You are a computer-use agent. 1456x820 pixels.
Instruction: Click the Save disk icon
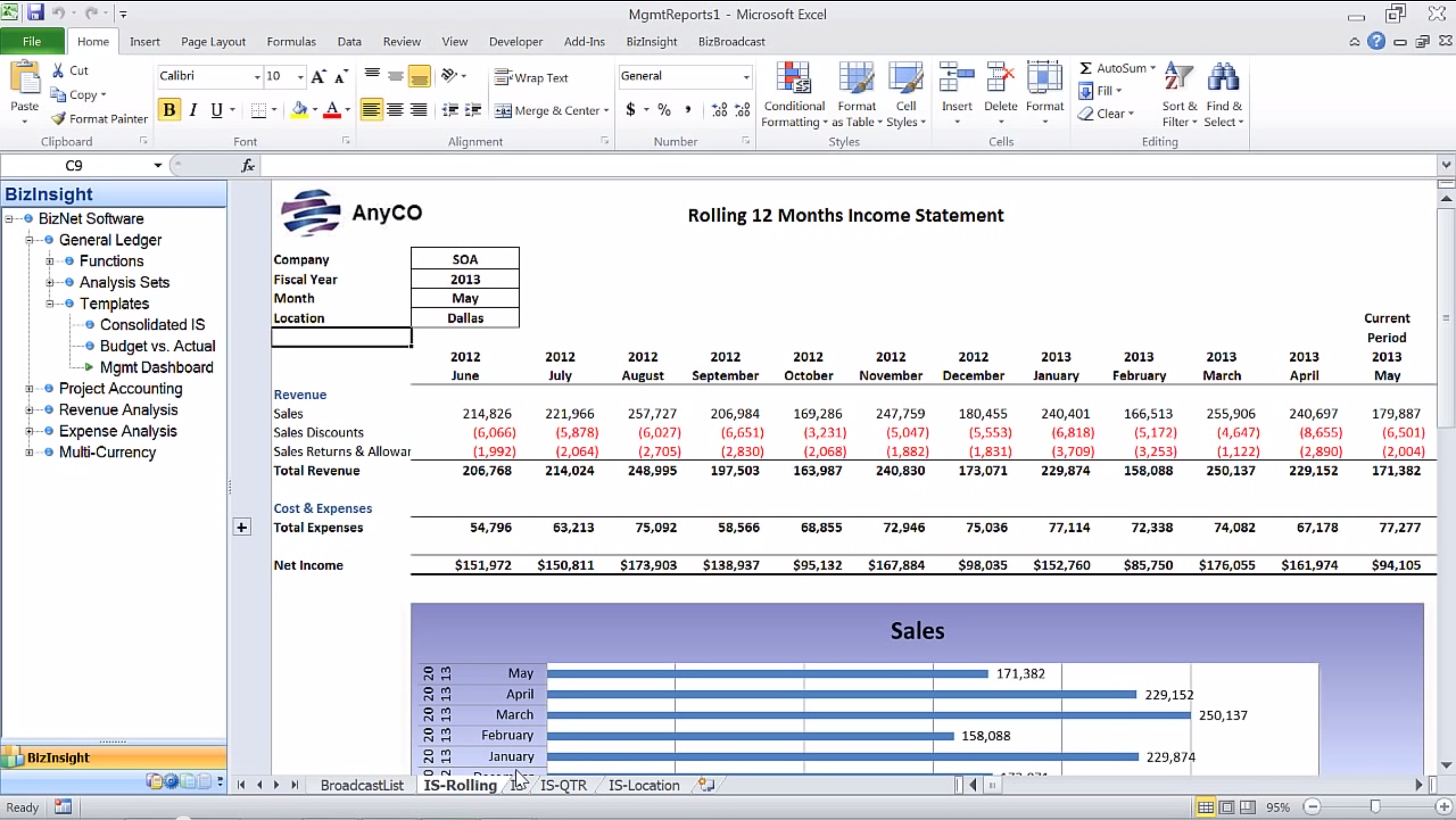pyautogui.click(x=35, y=13)
